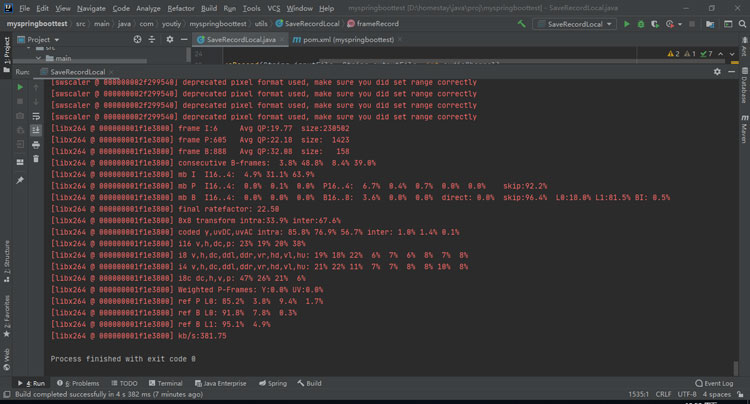Click the Run console vertical scrollbar
This screenshot has width=750, height=404.
(x=736, y=368)
